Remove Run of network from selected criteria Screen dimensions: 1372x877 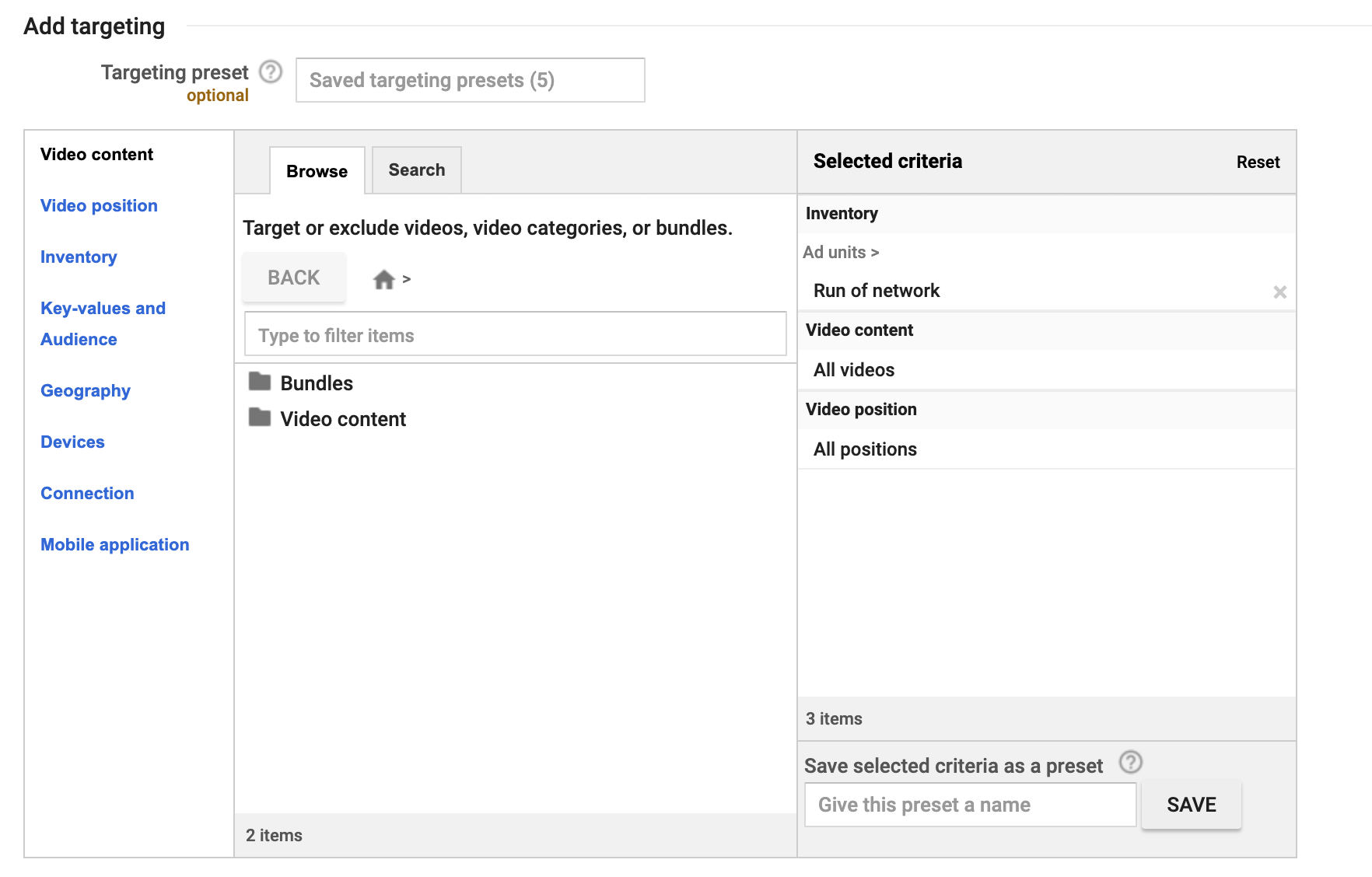pos(1280,292)
